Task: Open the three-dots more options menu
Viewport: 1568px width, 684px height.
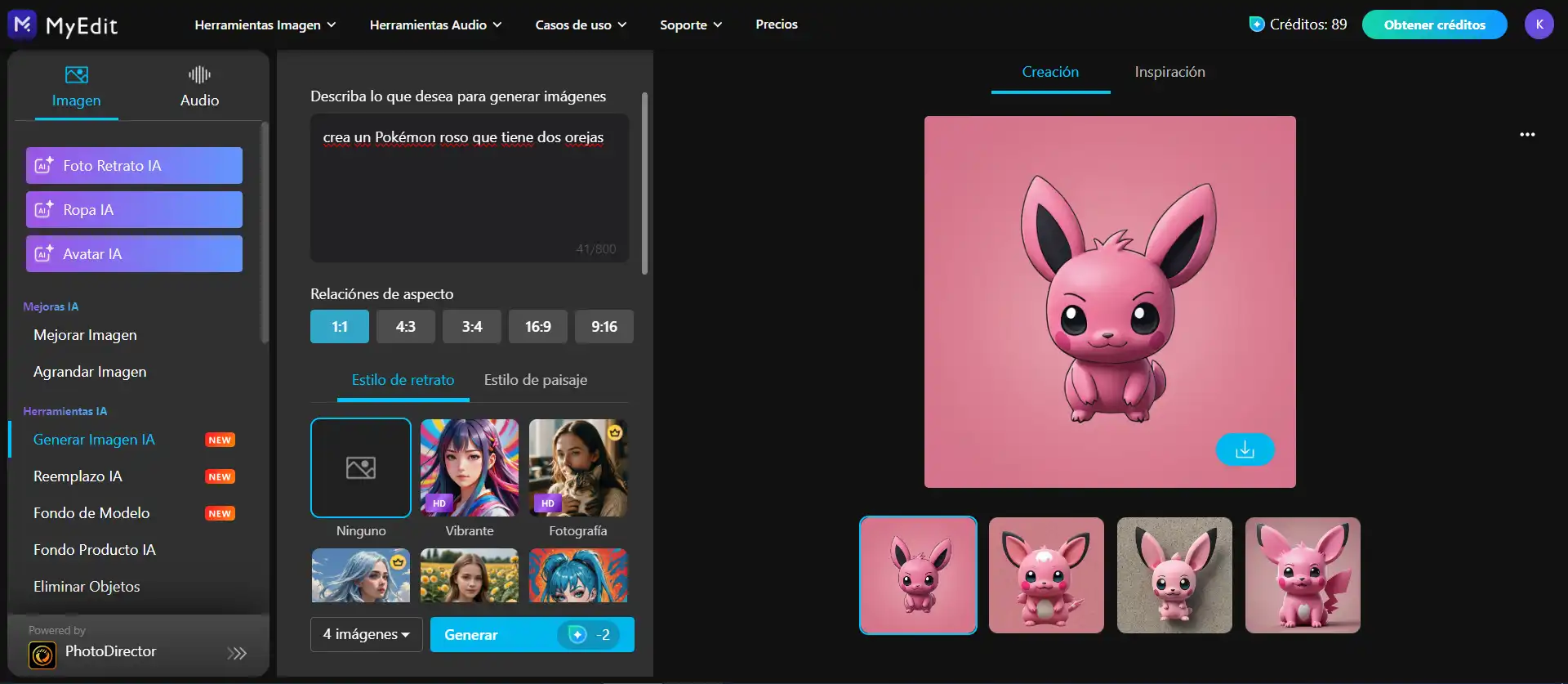Action: [1527, 135]
